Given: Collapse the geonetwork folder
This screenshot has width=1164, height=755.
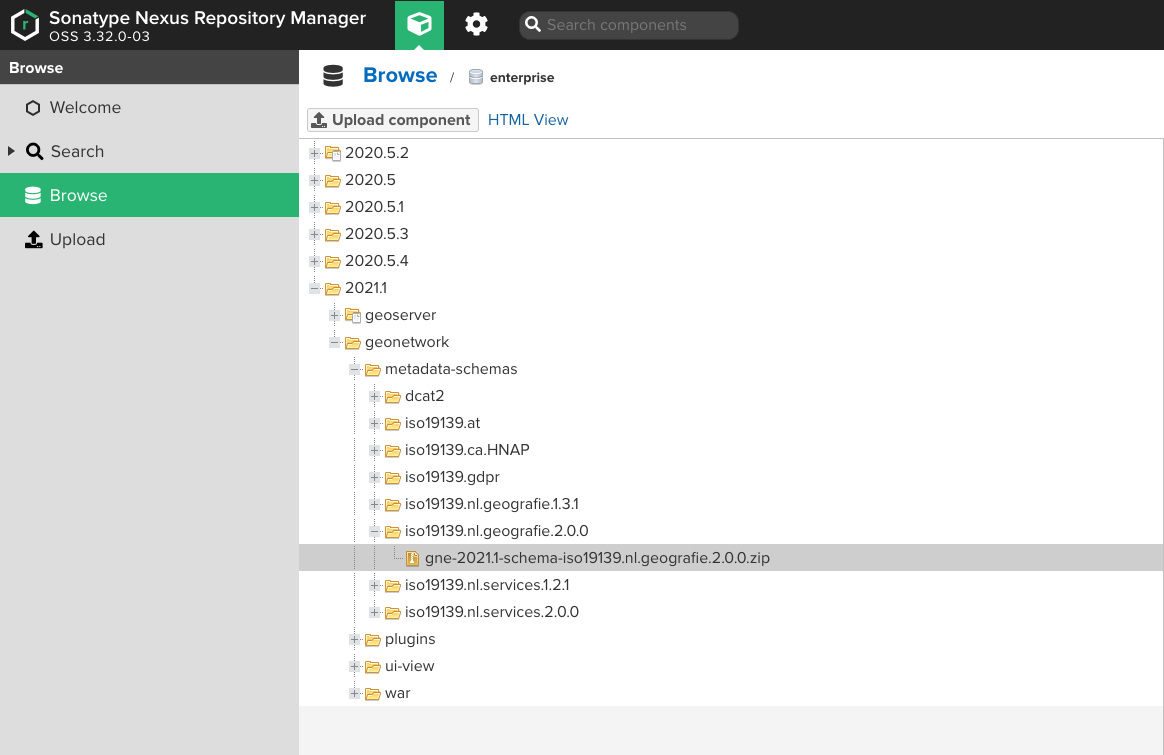Looking at the screenshot, I should (335, 342).
